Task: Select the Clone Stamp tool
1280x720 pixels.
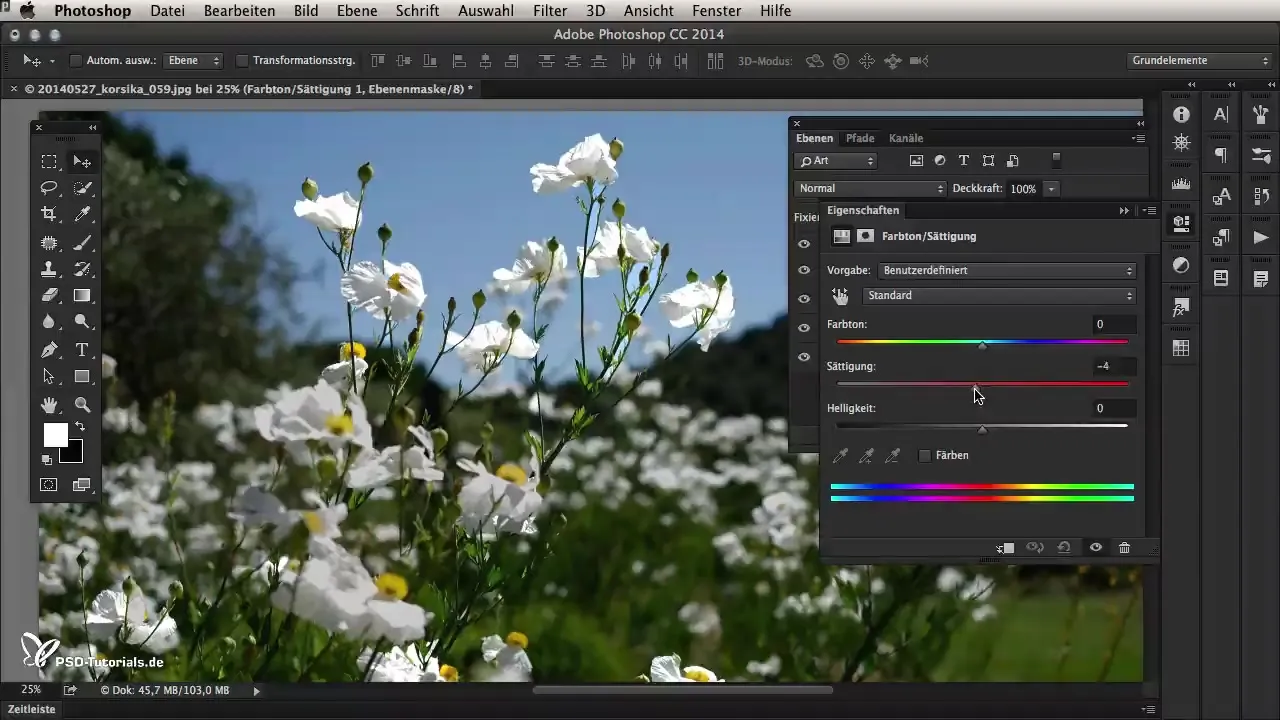Action: tap(49, 269)
